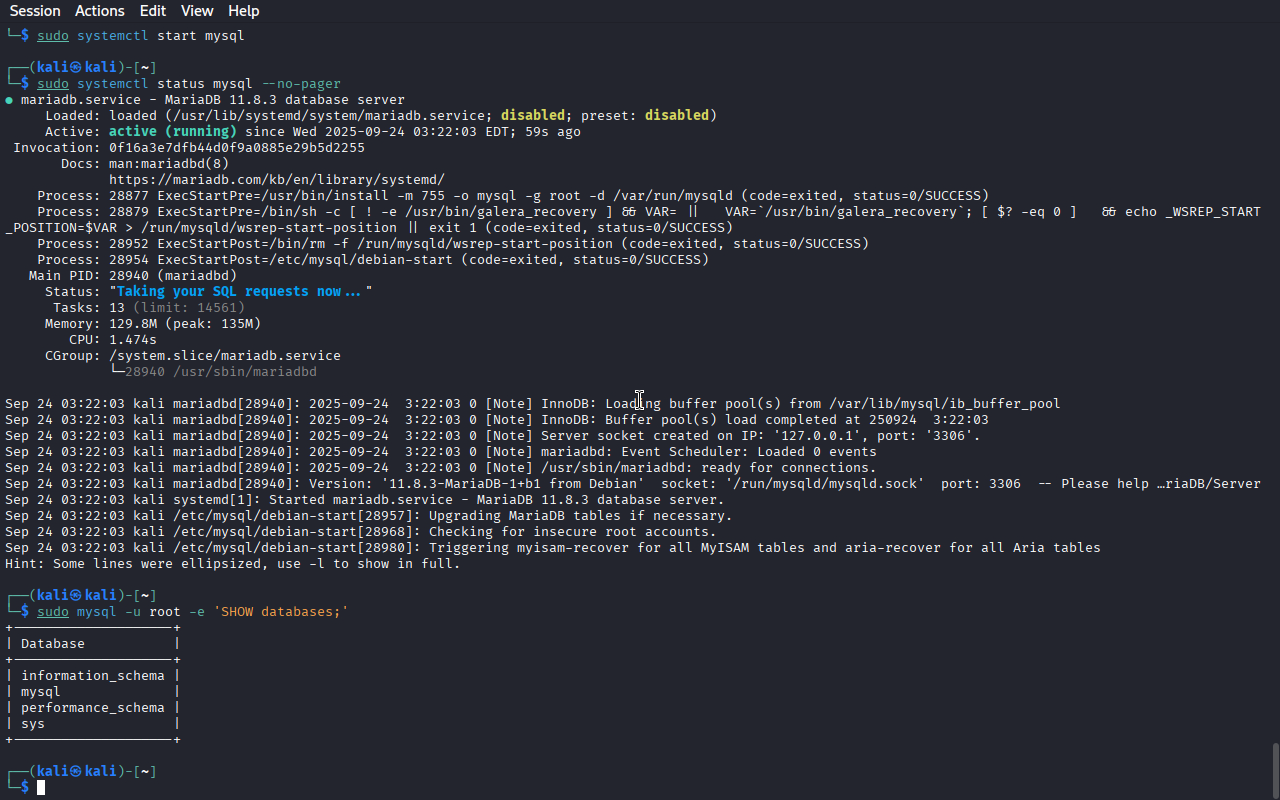The width and height of the screenshot is (1280, 800).
Task: Click the performance_schema database row
Action: [x=92, y=708]
